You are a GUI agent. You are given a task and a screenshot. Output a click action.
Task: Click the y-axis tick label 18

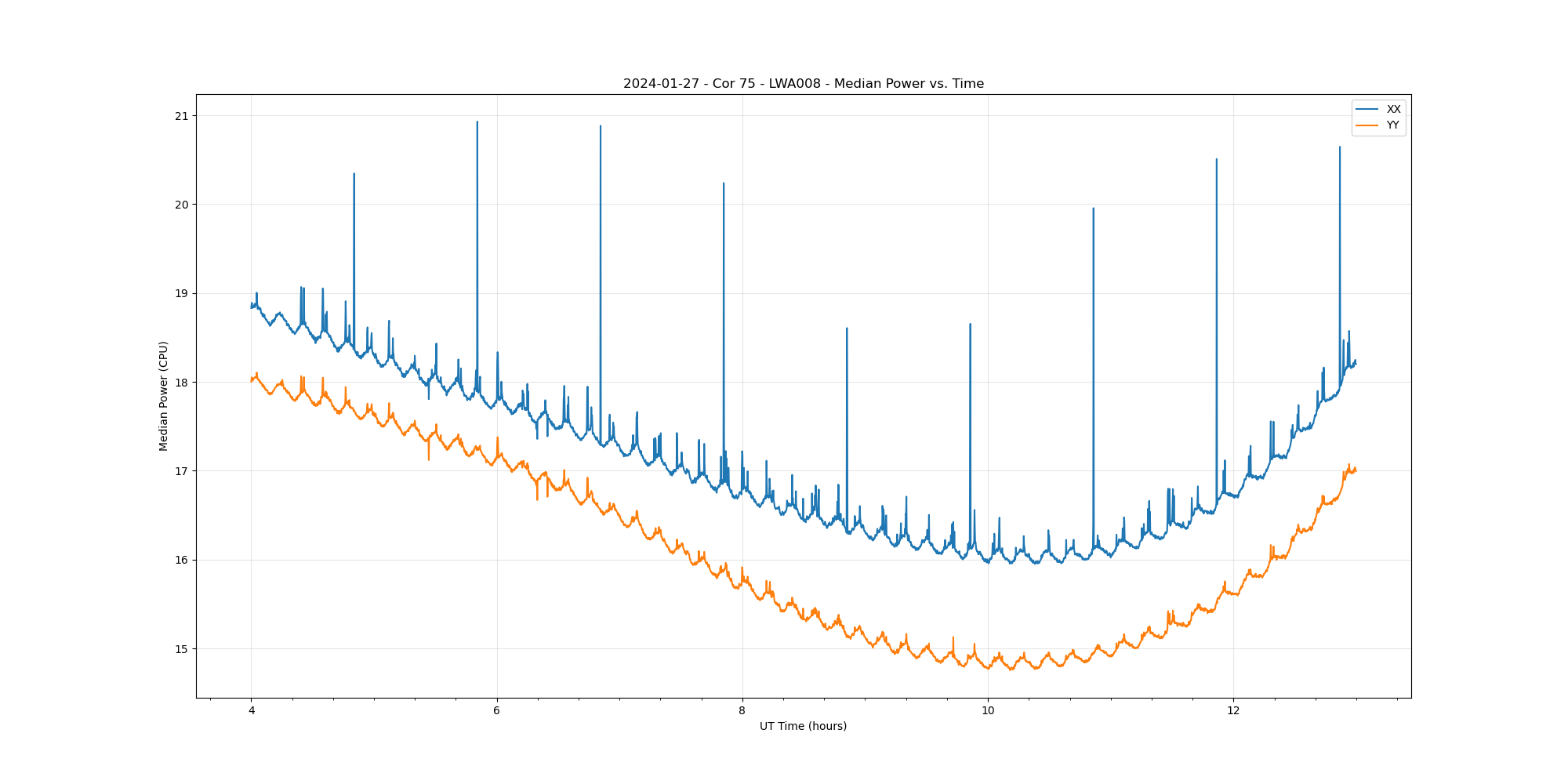[182, 383]
